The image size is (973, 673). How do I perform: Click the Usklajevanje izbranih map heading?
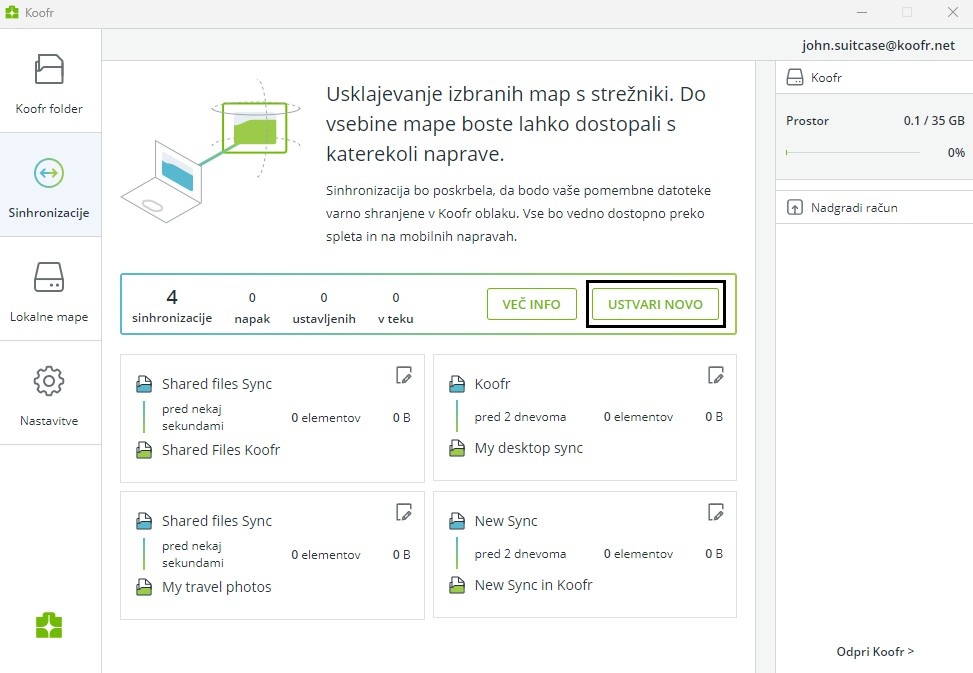[516, 123]
